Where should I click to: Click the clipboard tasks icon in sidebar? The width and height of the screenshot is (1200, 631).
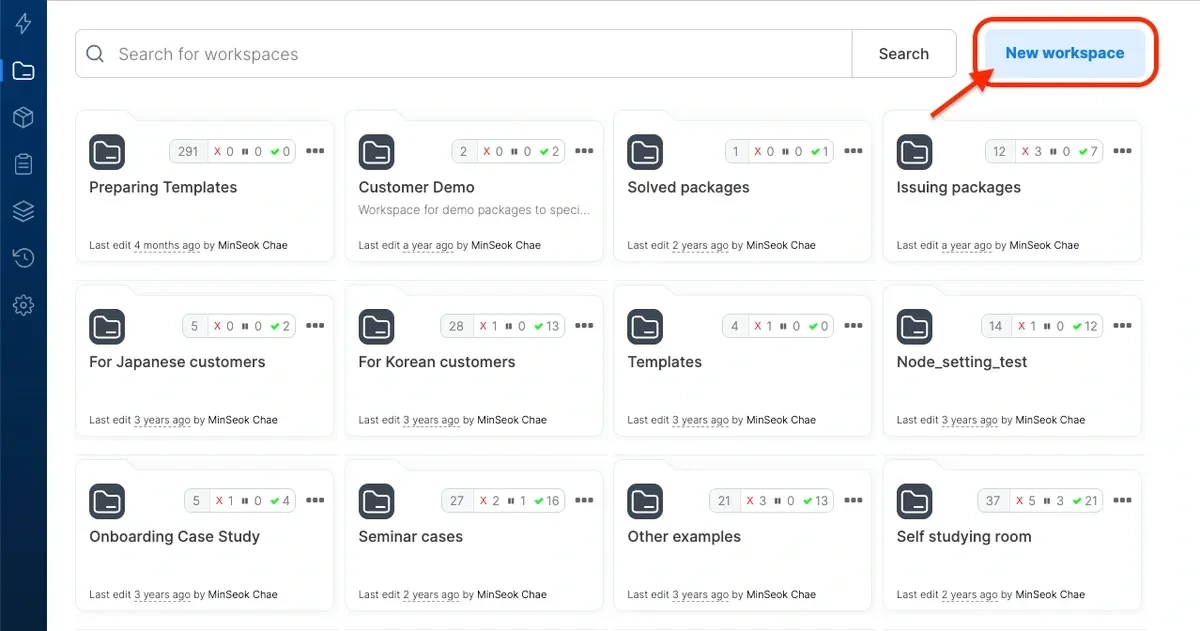tap(22, 163)
